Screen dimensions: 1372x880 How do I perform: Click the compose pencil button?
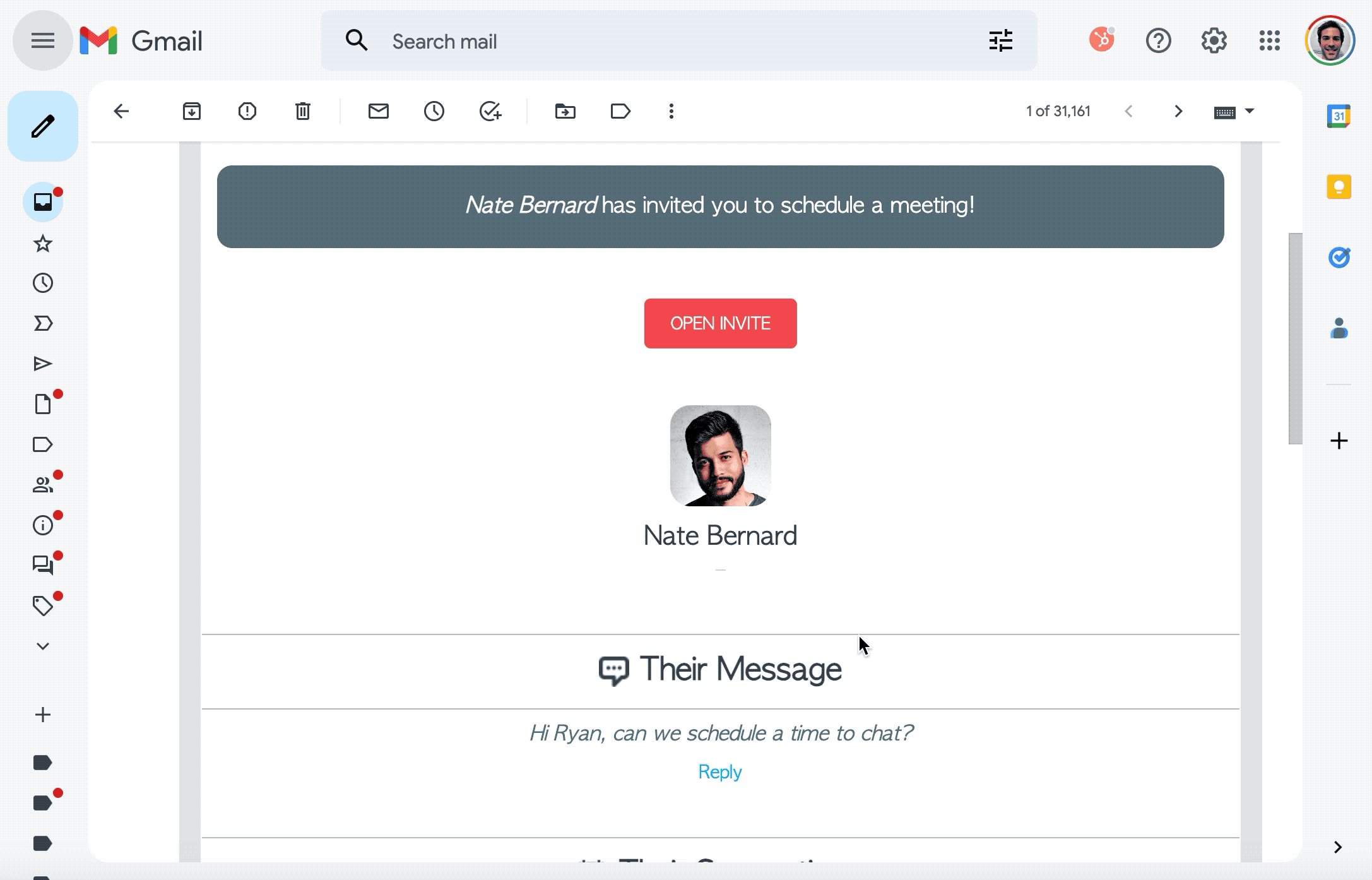click(x=43, y=126)
